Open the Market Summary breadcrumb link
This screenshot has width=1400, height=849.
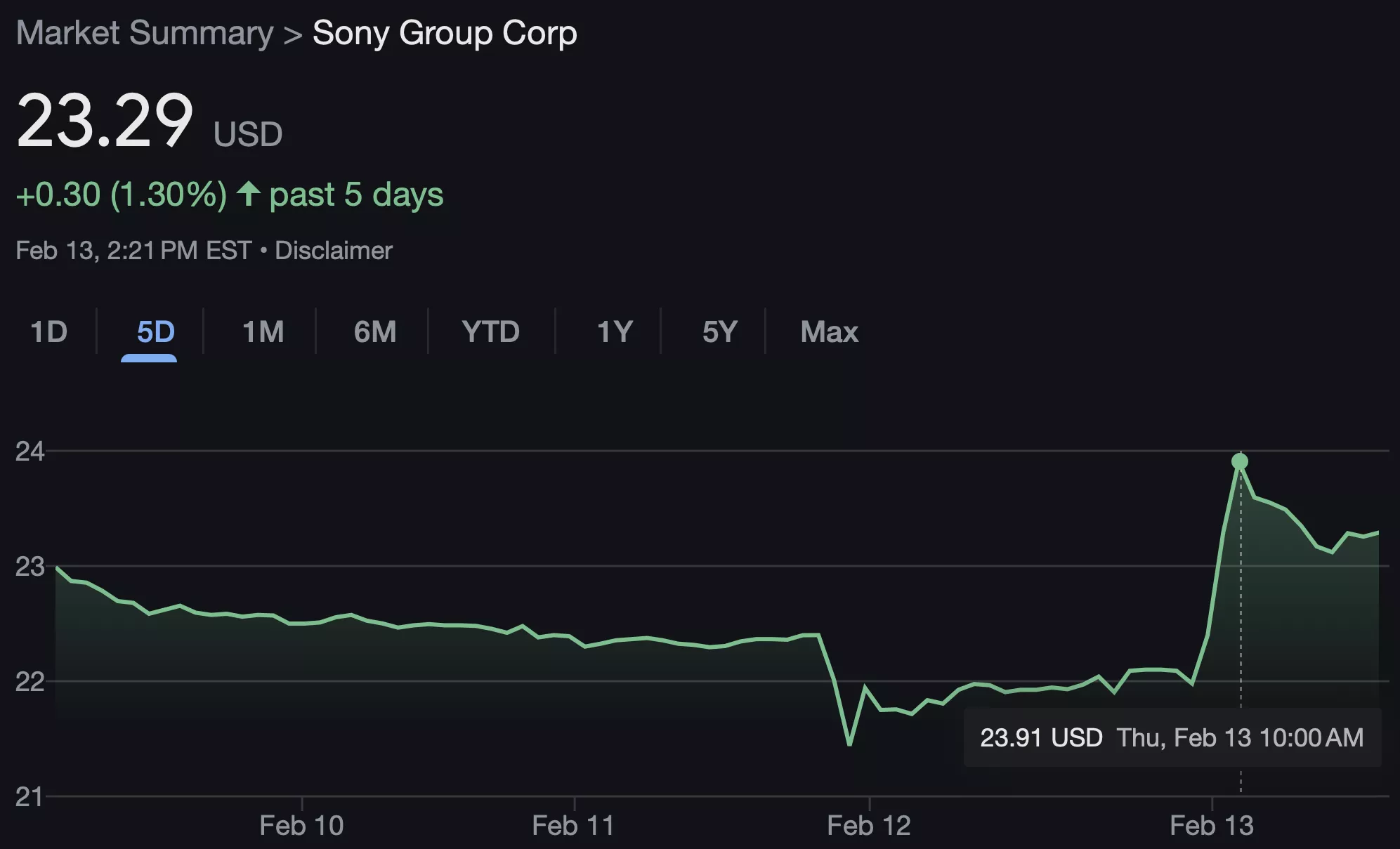click(x=145, y=33)
